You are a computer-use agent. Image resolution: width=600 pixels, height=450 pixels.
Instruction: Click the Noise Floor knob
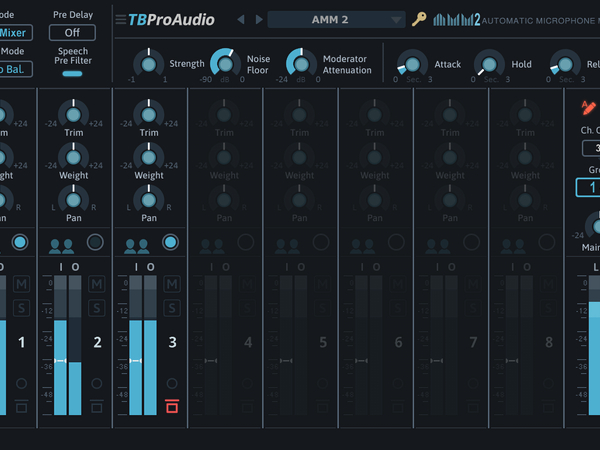[x=224, y=64]
